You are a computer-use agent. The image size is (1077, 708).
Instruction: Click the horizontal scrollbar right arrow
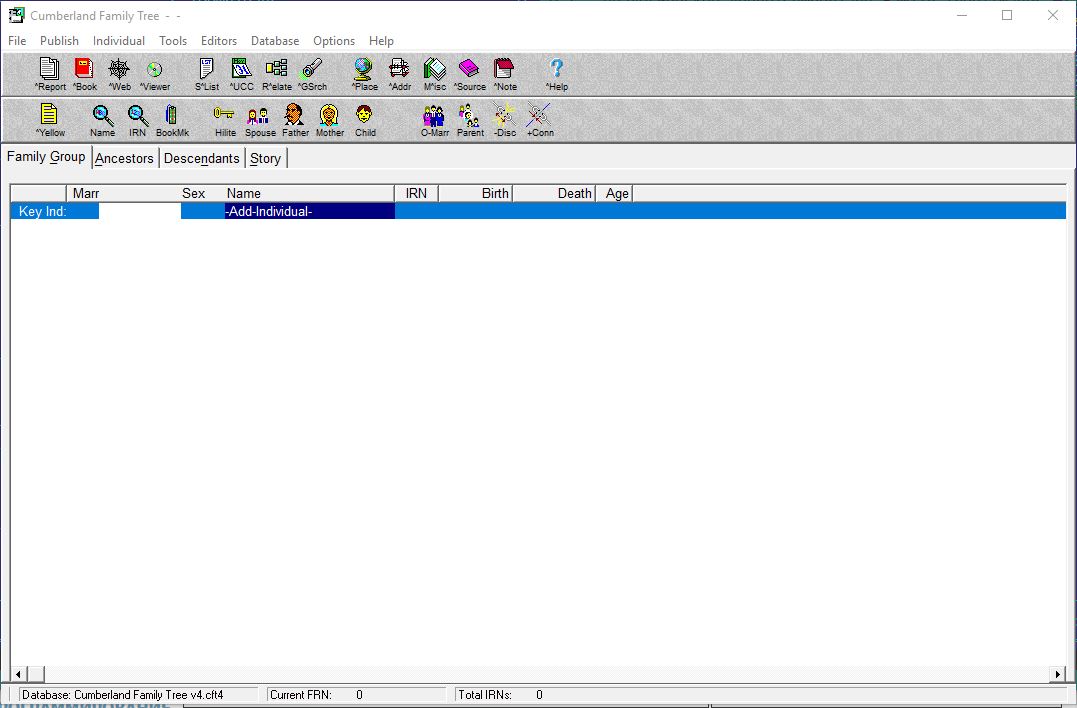(1058, 674)
